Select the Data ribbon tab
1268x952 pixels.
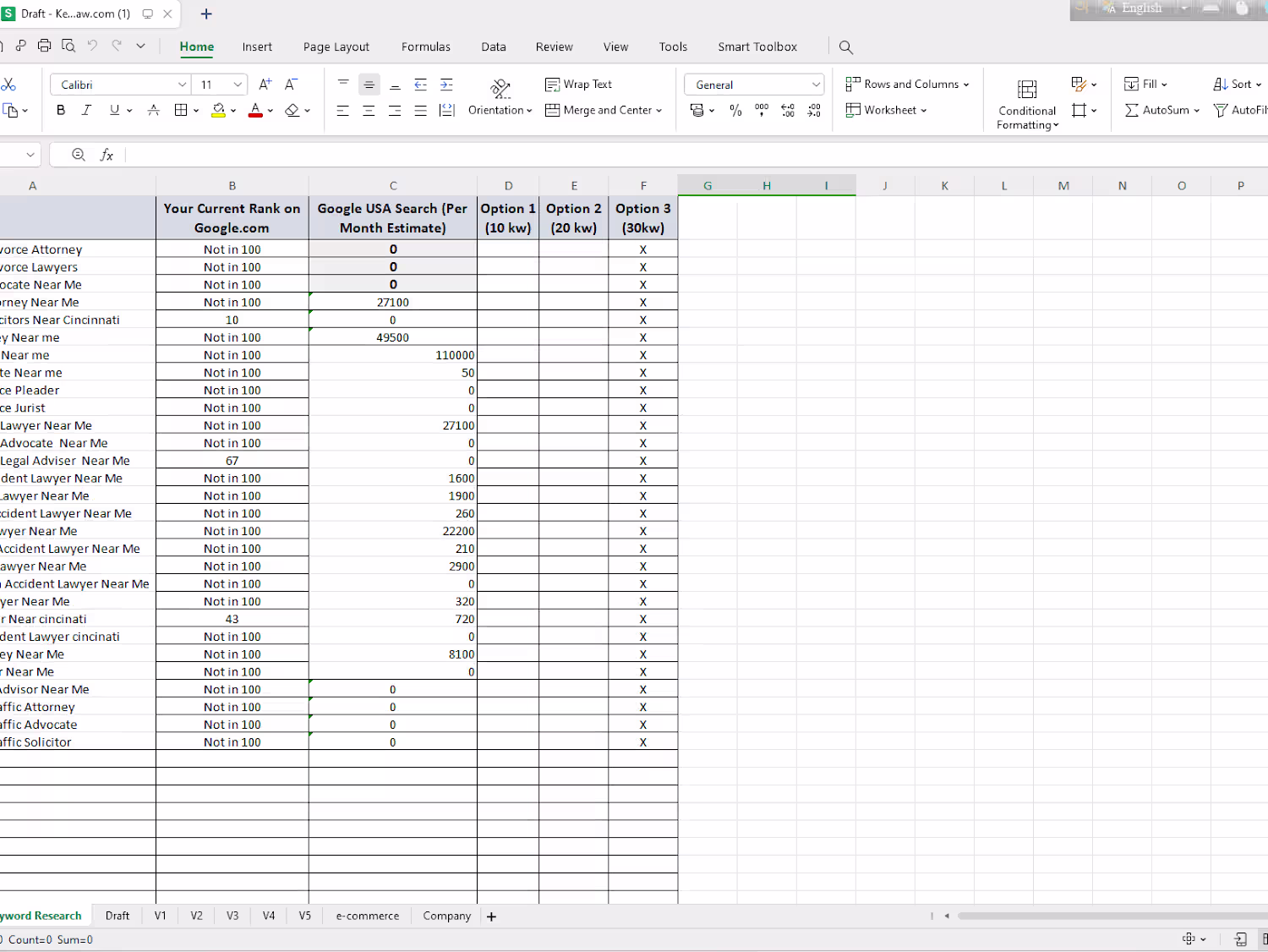(x=494, y=47)
